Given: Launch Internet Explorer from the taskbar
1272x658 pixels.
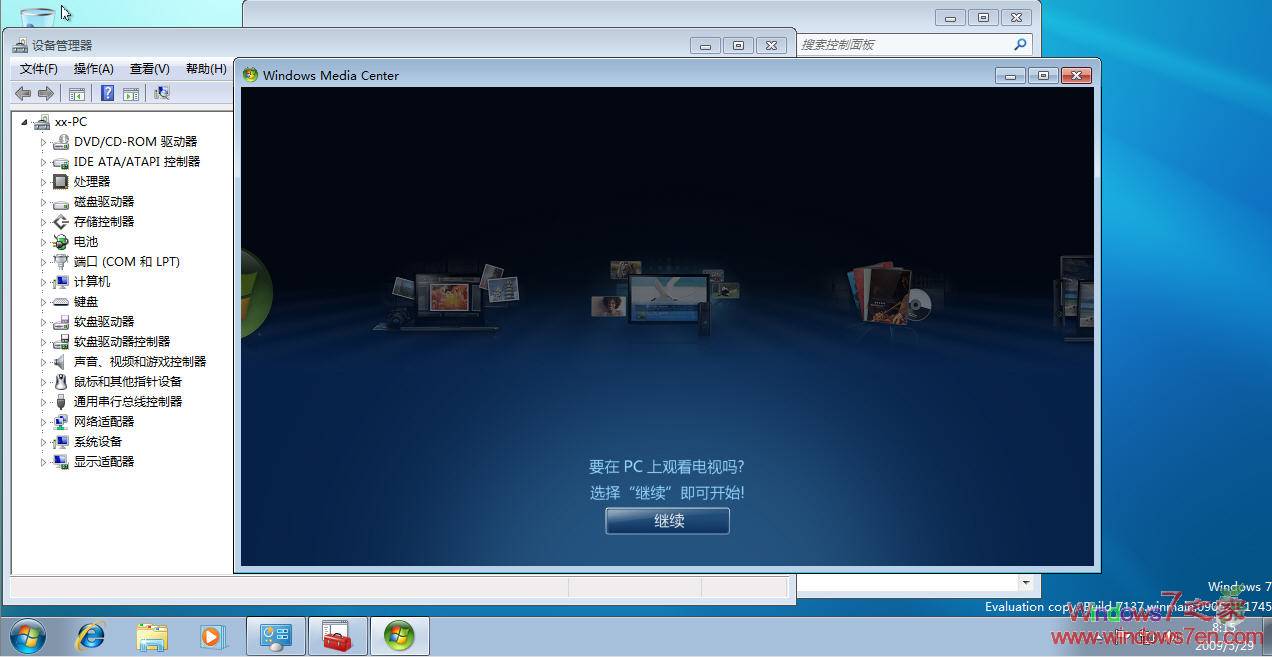Looking at the screenshot, I should 90,635.
